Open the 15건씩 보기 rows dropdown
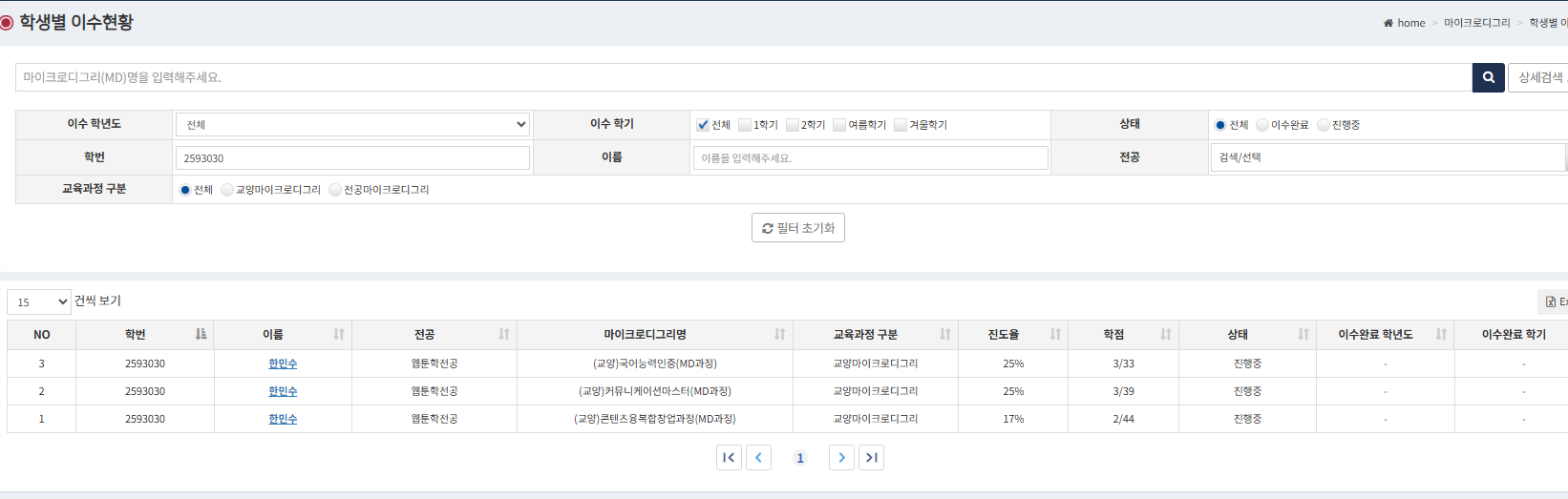Viewport: 1568px width, 499px height. pyautogui.click(x=39, y=301)
